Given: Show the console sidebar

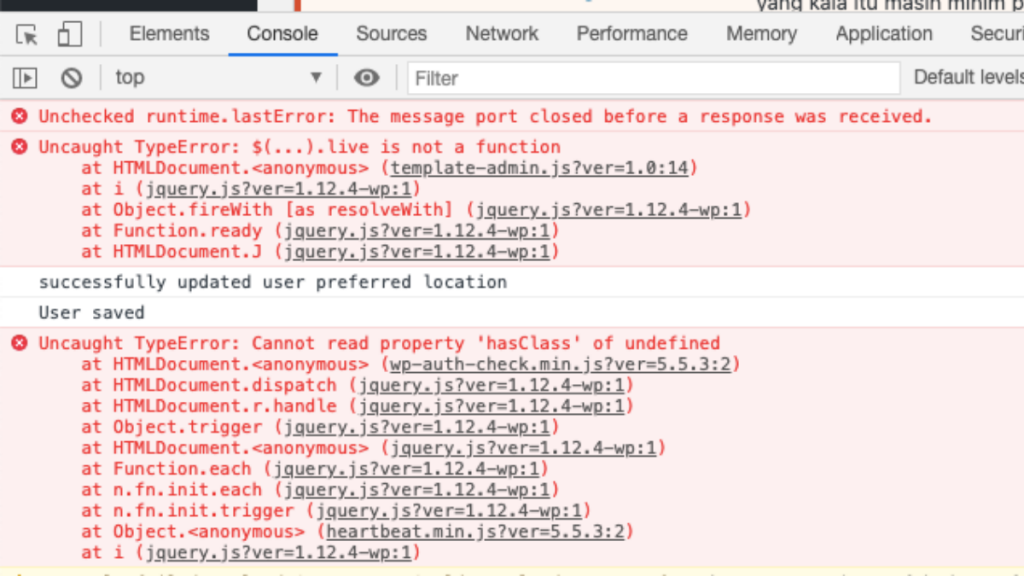Looking at the screenshot, I should tap(24, 77).
